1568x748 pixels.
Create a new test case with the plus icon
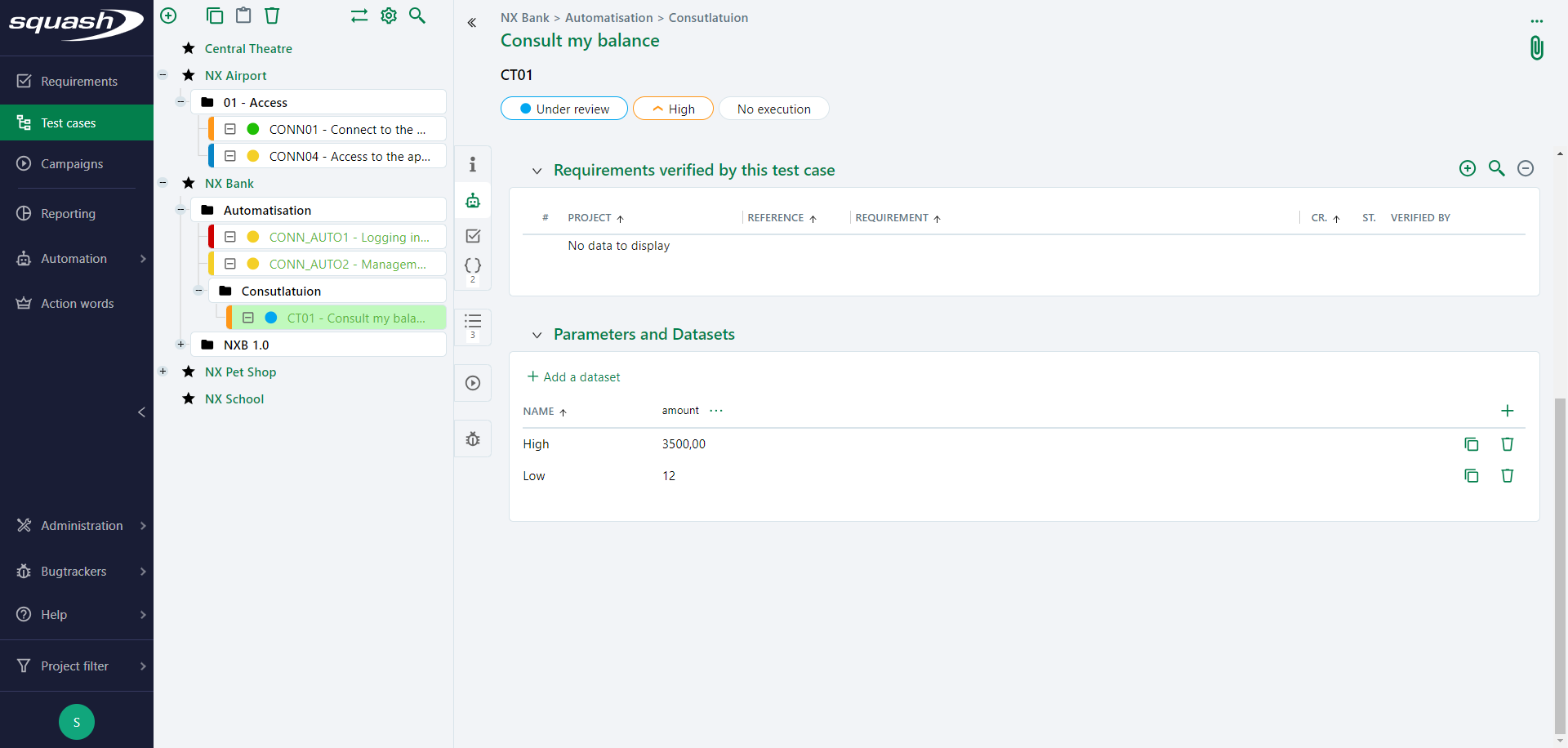[x=168, y=16]
